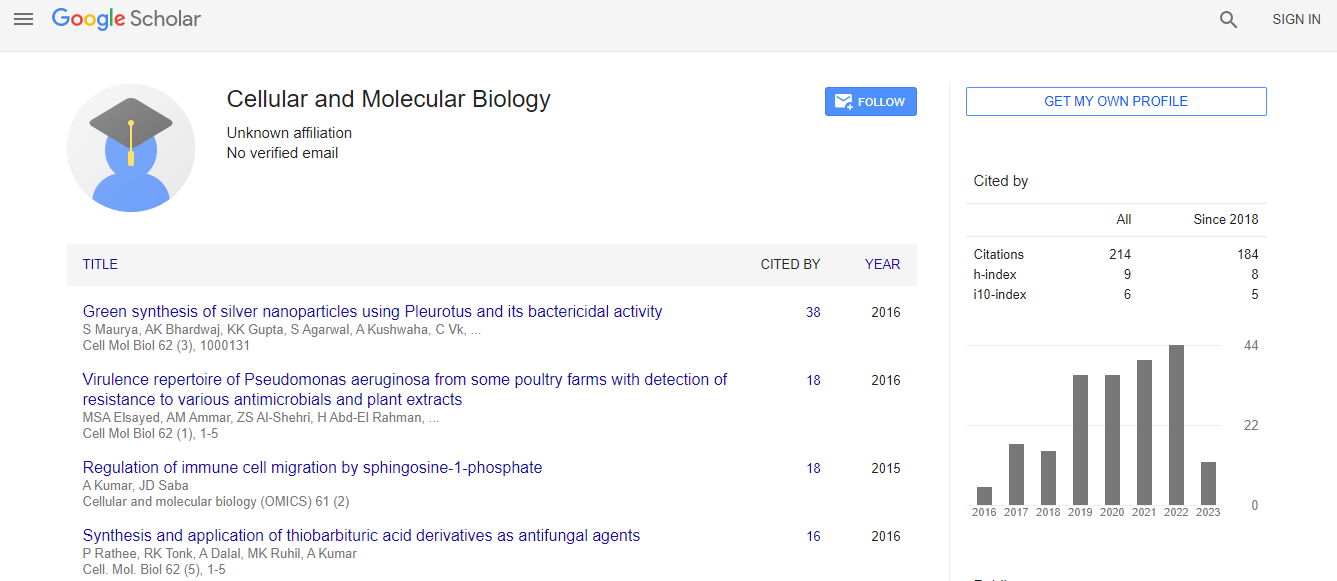Viewport: 1337px width, 581px height.
Task: Open the hamburger menu icon
Action: (x=23, y=19)
